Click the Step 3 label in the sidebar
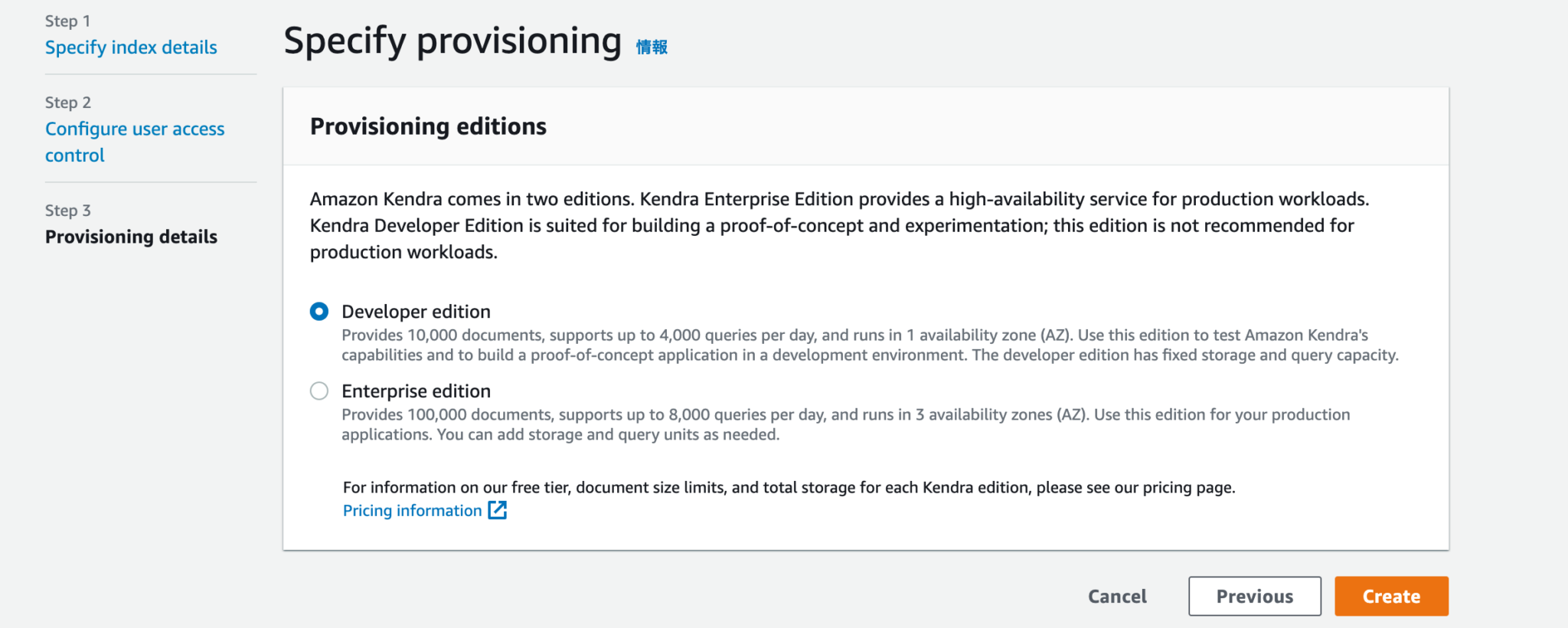Image resolution: width=1568 pixels, height=628 pixels. 67,210
